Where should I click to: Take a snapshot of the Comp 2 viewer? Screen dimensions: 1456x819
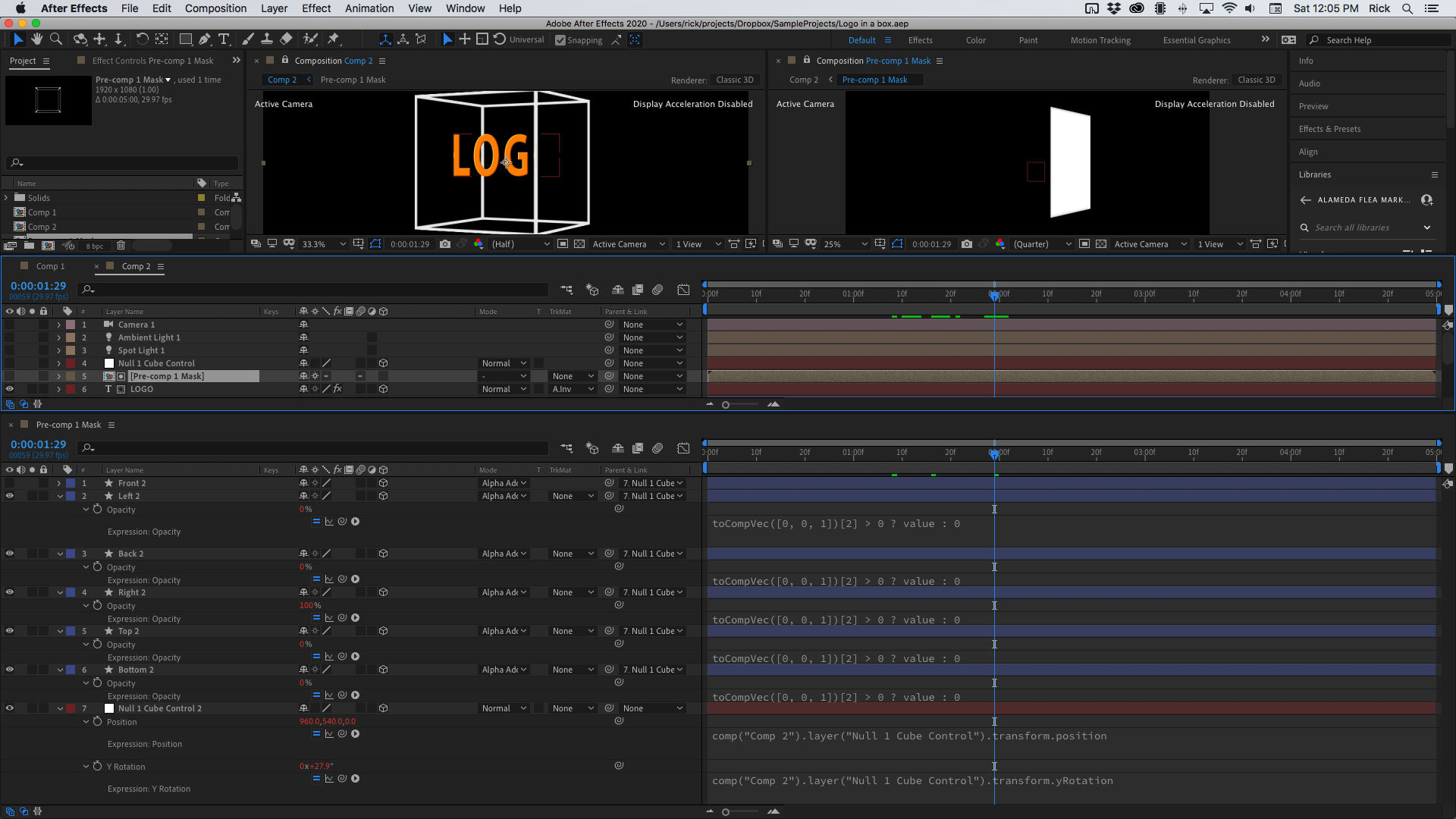tap(446, 244)
